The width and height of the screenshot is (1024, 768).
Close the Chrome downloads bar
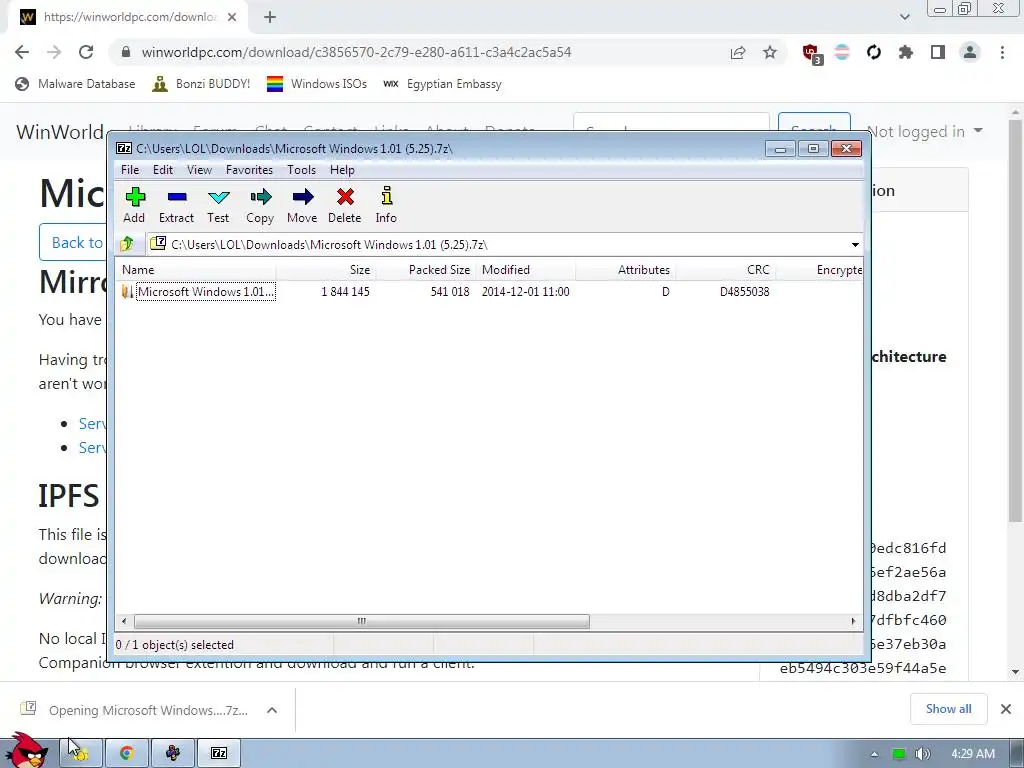[x=1006, y=709]
